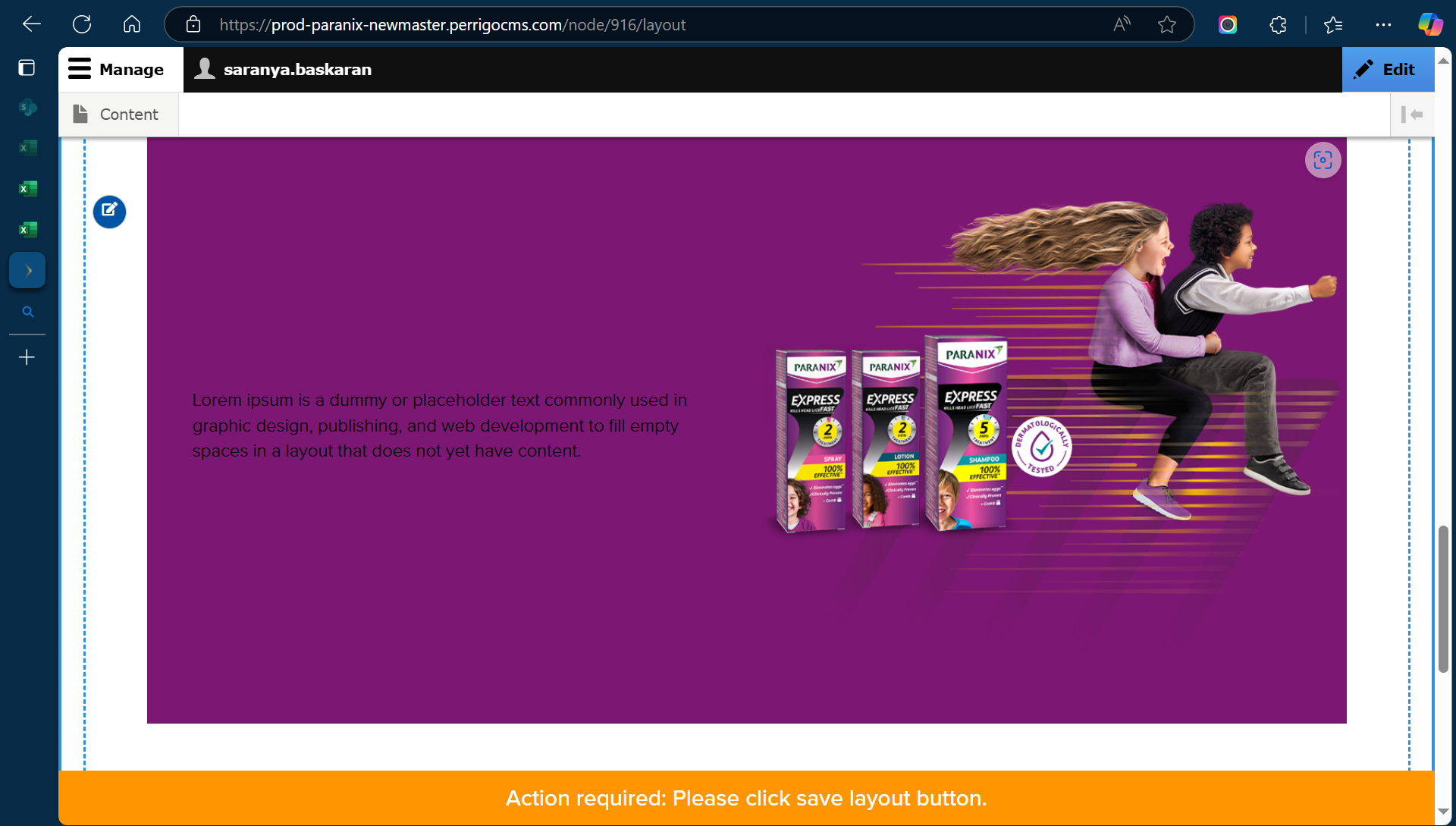Open Content in the admin toolbar

119,115
